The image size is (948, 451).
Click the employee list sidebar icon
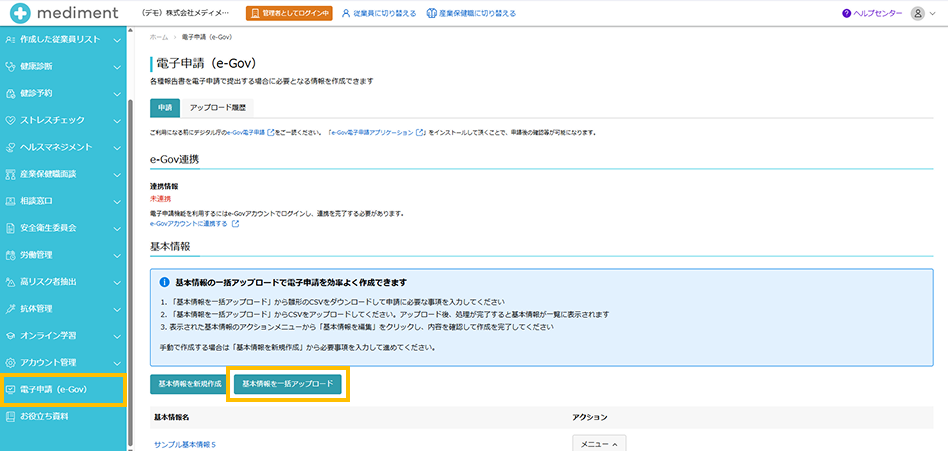click(x=10, y=40)
